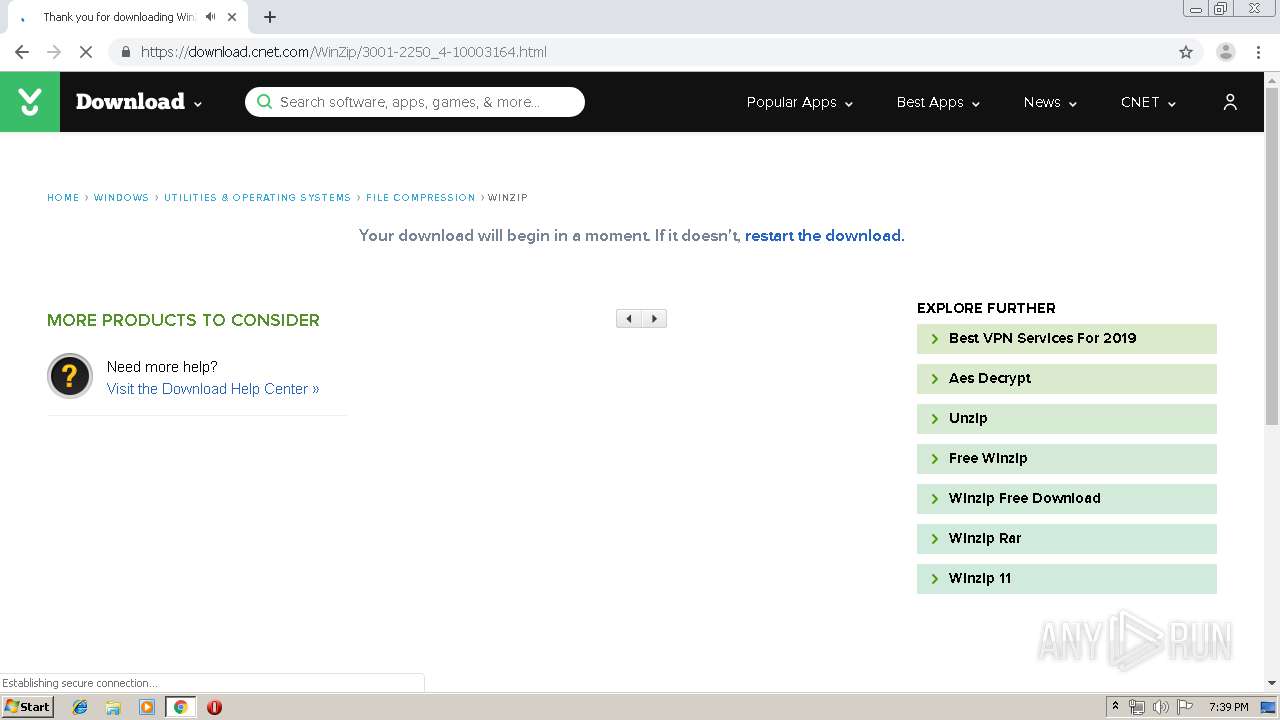Focus the software search field
The width and height of the screenshot is (1280, 720).
(415, 102)
